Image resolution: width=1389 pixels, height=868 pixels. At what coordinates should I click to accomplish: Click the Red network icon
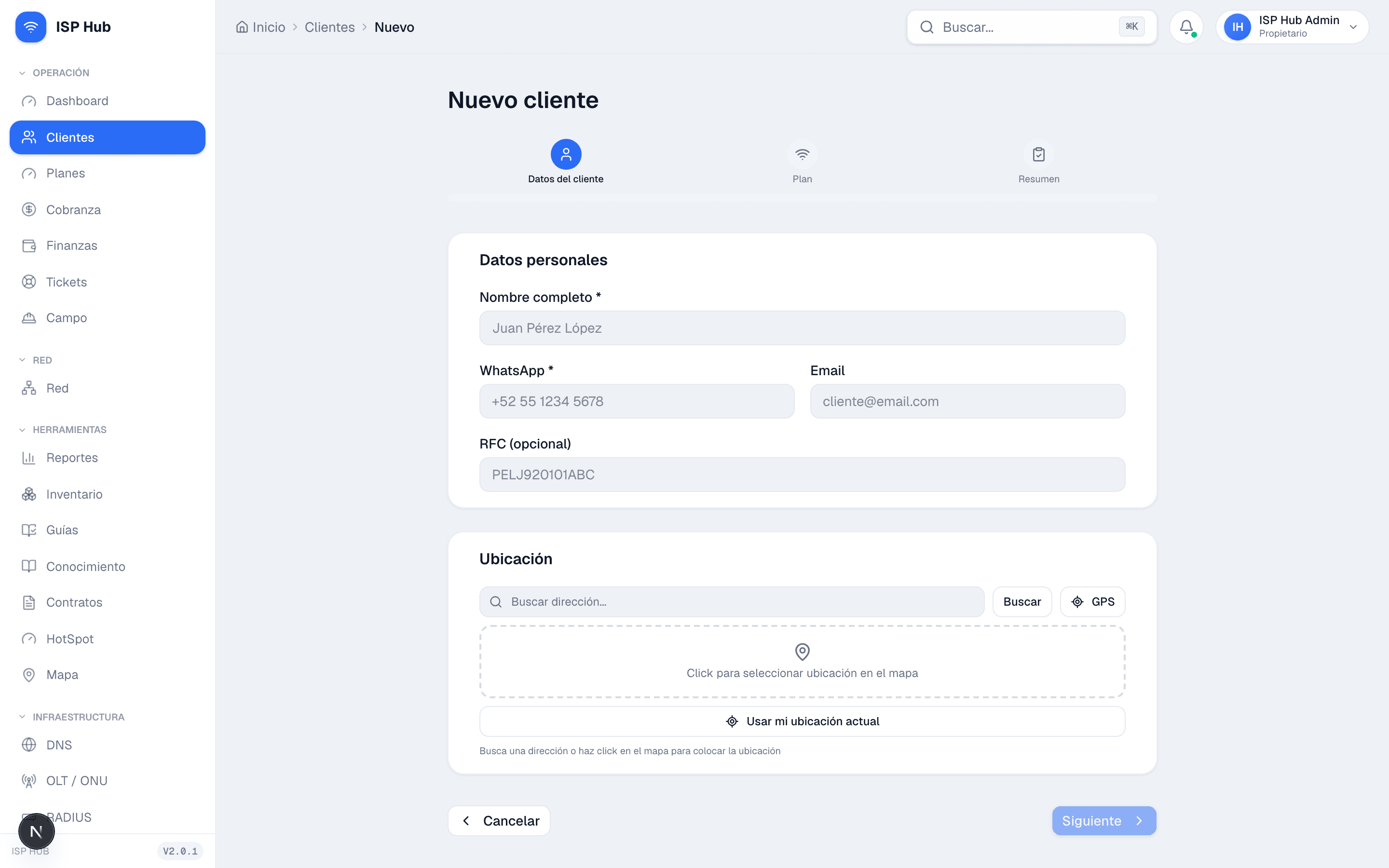click(x=29, y=388)
